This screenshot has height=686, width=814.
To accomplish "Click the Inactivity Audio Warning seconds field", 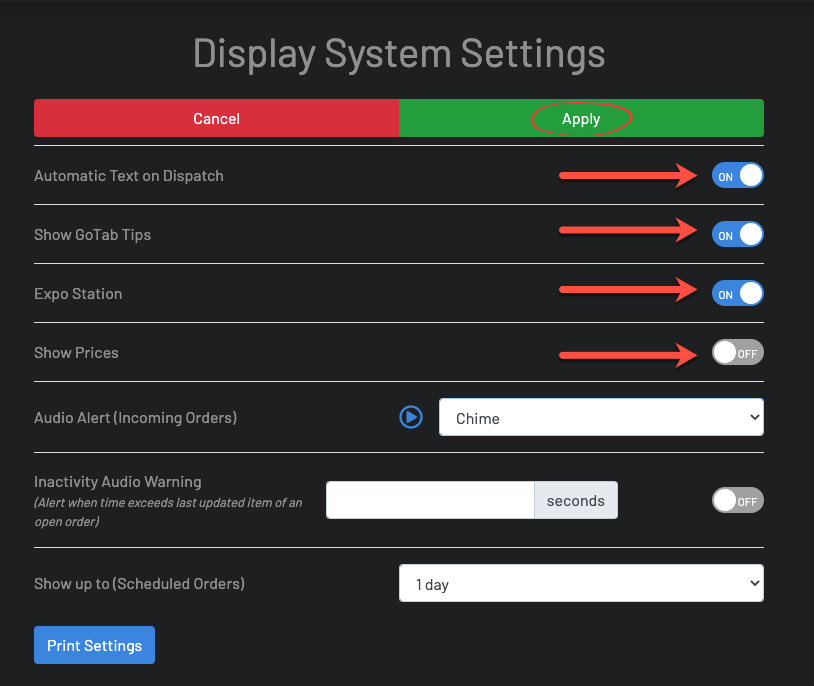I will pos(430,500).
